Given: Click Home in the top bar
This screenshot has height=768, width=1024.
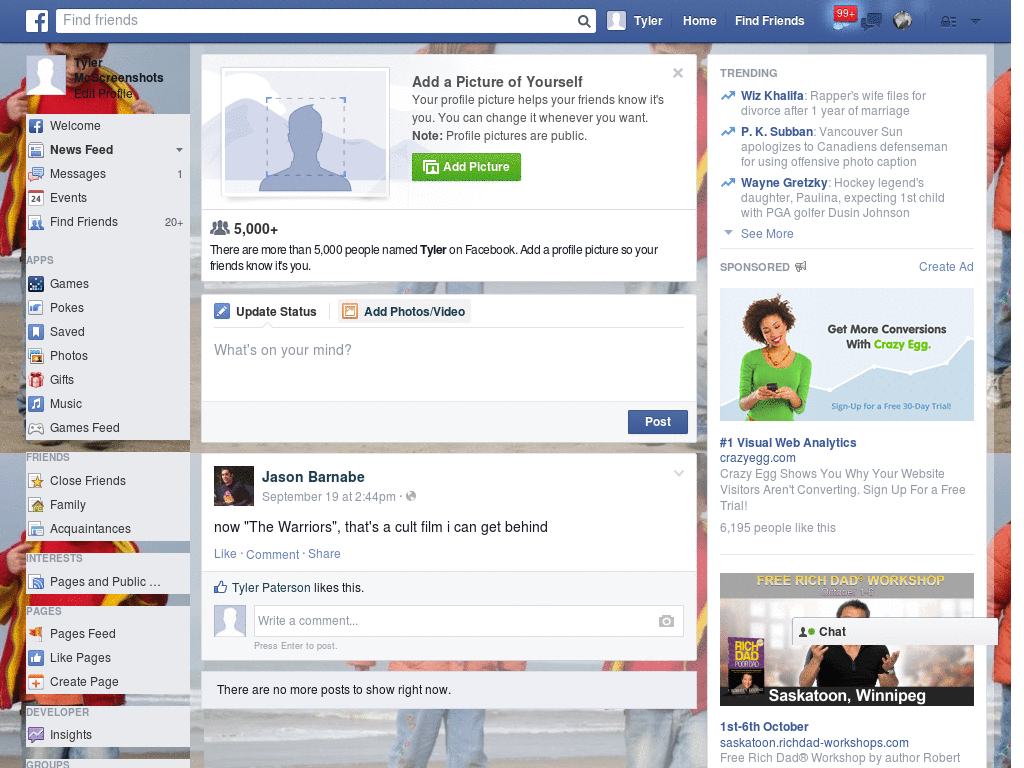Looking at the screenshot, I should [699, 21].
